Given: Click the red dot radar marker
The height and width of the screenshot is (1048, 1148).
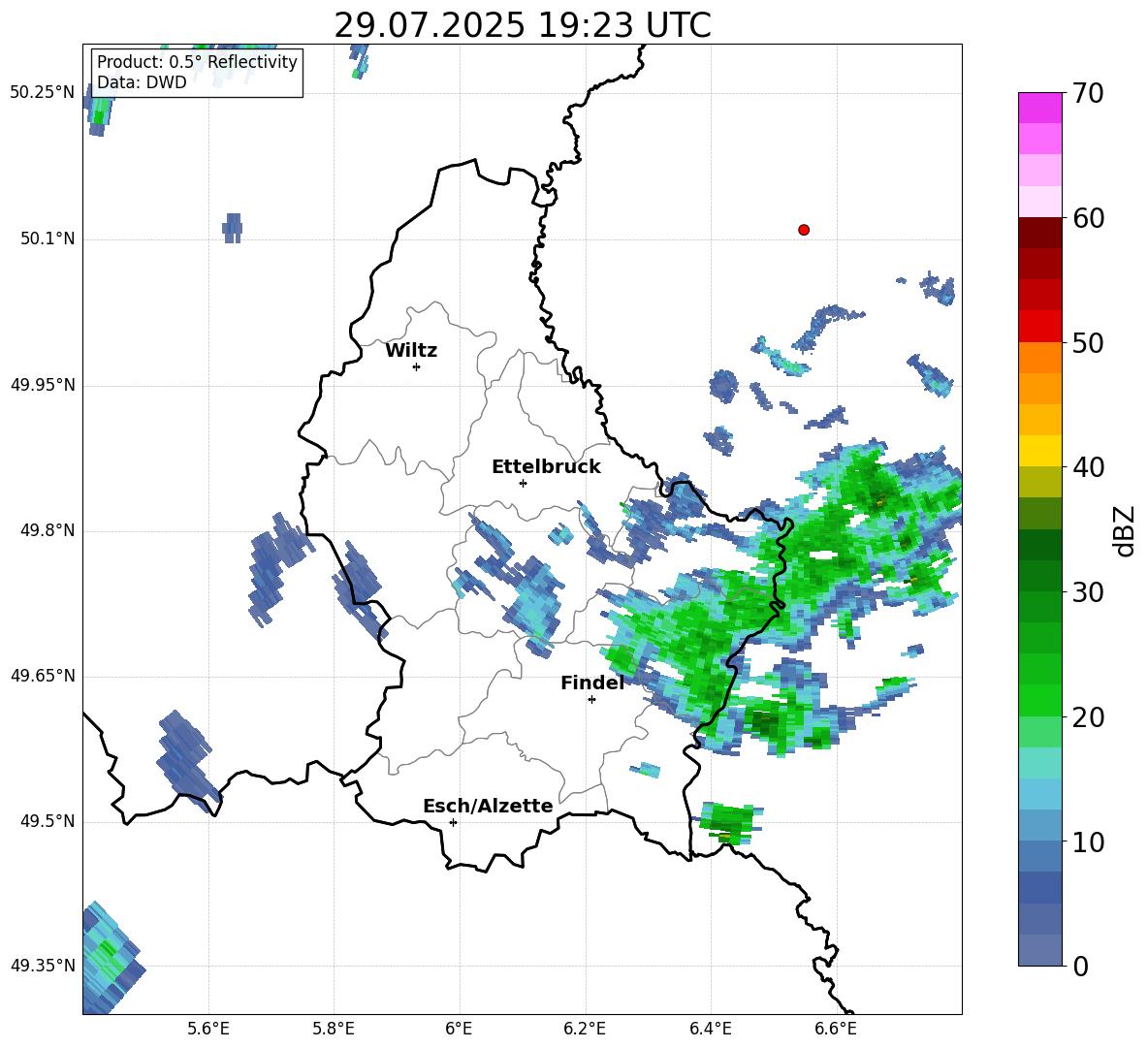Looking at the screenshot, I should coord(803,230).
